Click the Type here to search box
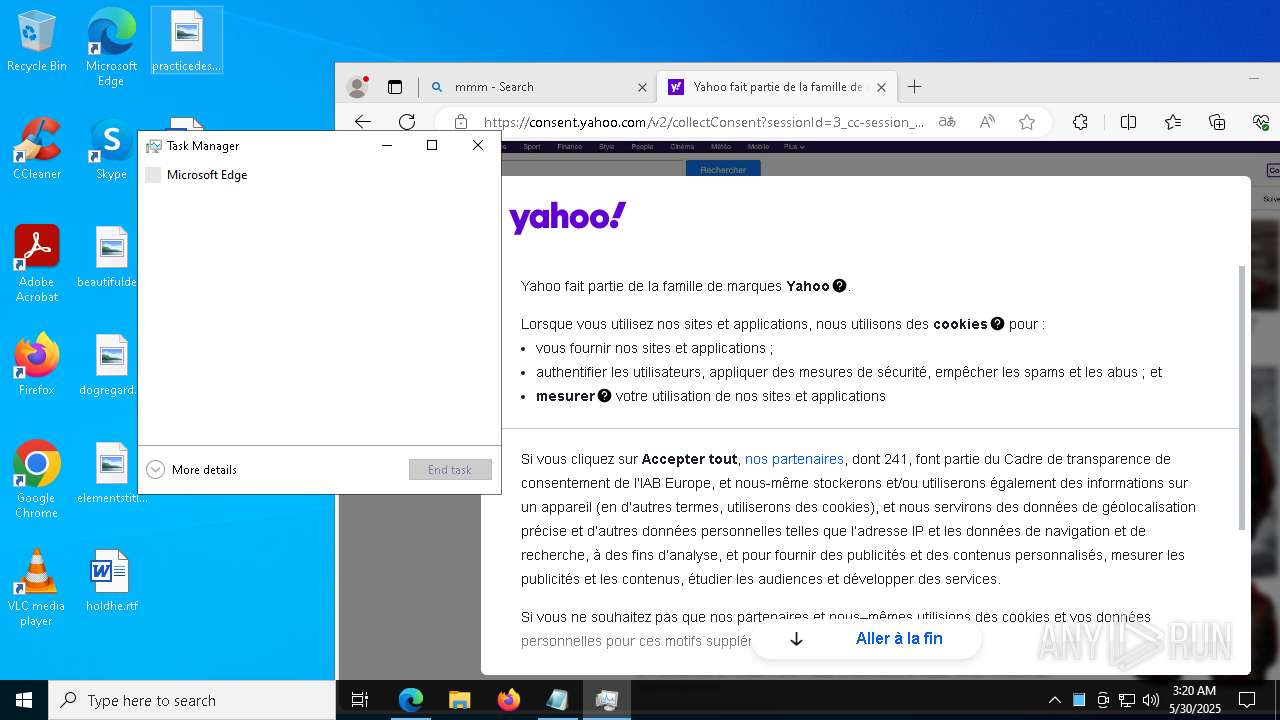Viewport: 1280px width, 720px height. coord(191,700)
